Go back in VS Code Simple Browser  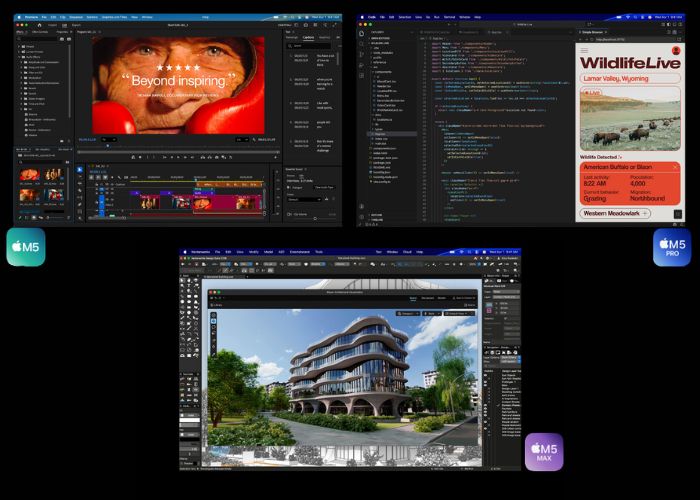[580, 39]
